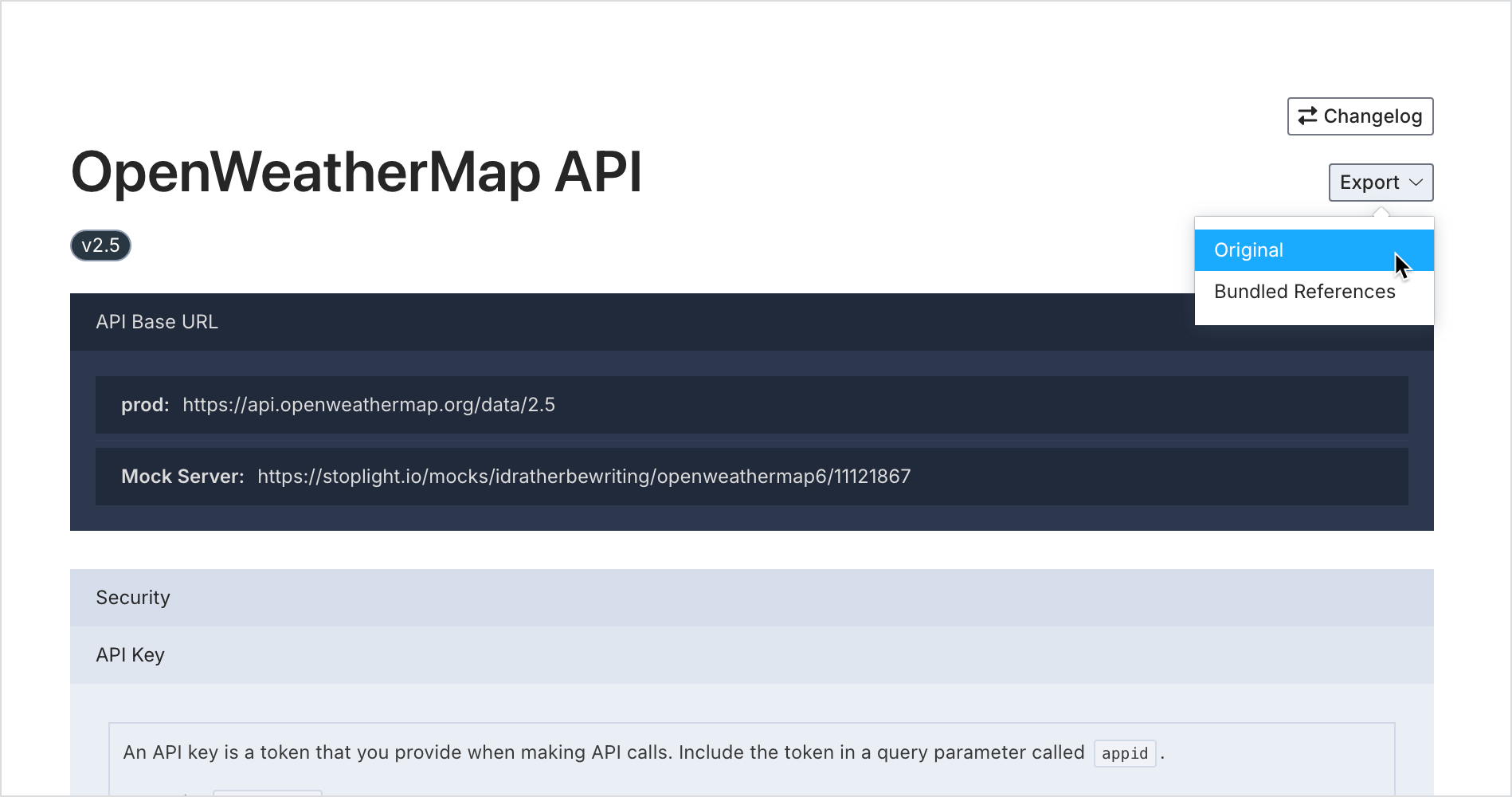
Task: Click the swap arrows icon in Changelog
Action: pos(1307,116)
